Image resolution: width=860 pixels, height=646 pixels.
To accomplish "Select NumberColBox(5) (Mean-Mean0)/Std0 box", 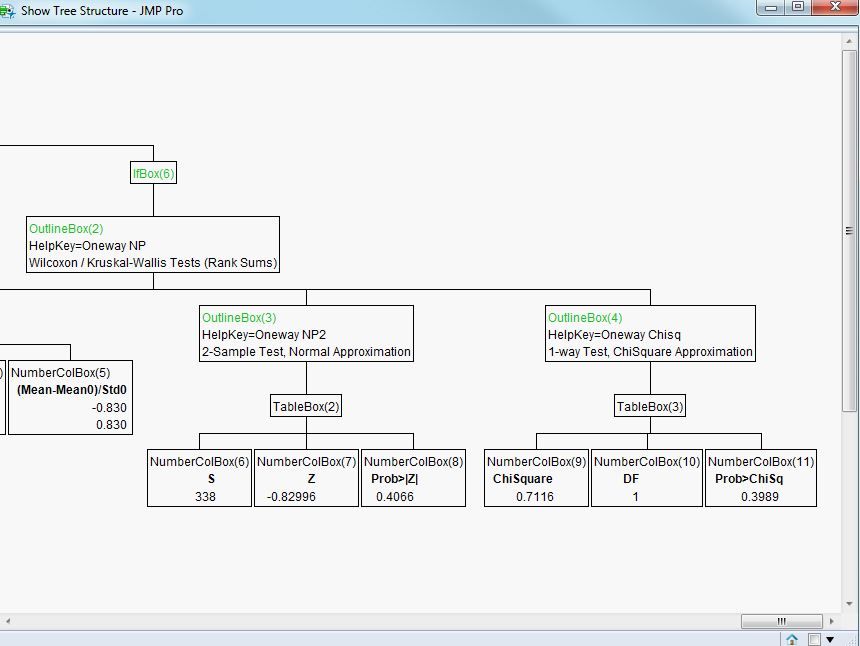I will 71,398.
